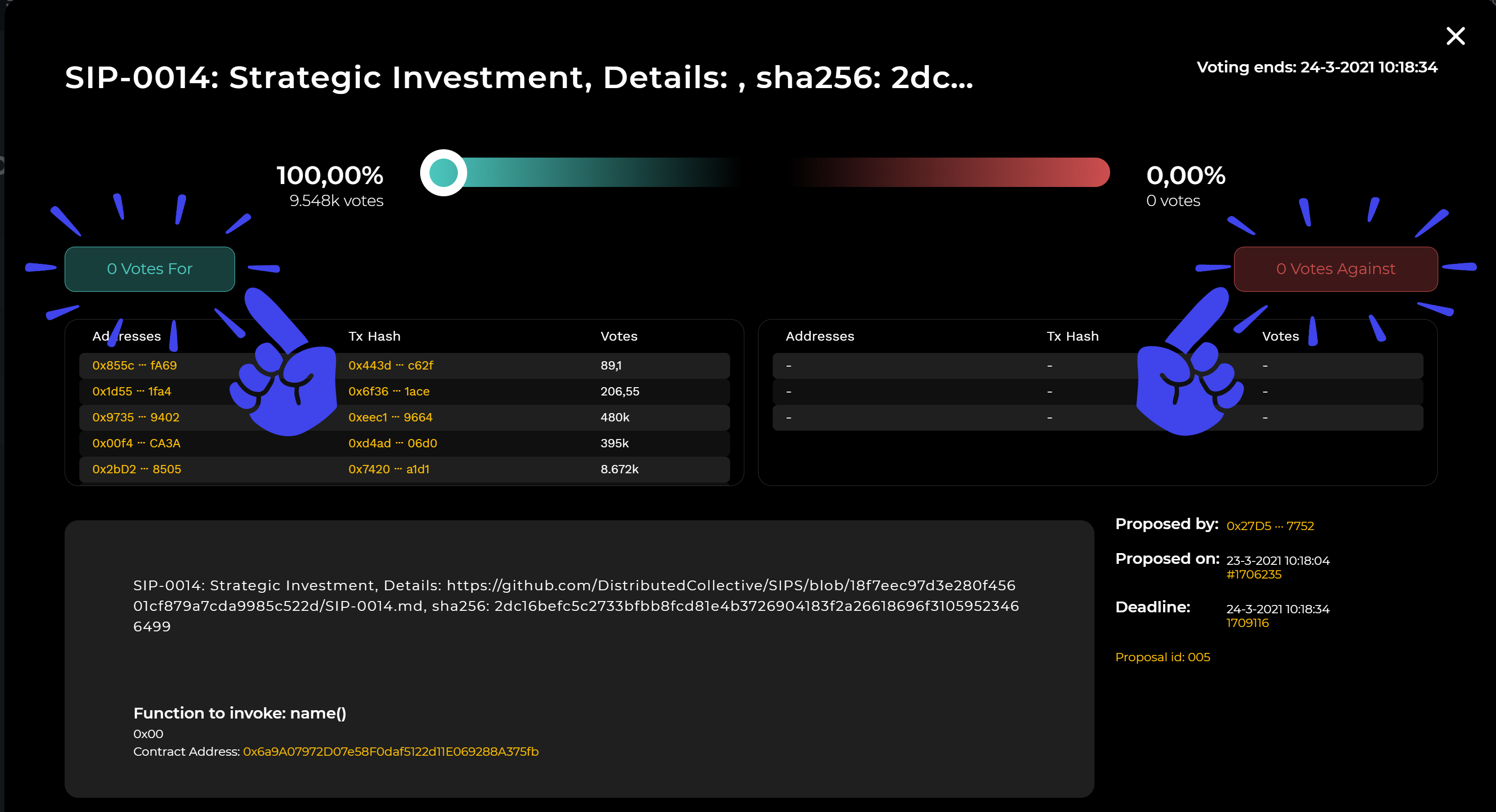Click the 0x00 calldata value

(x=149, y=734)
